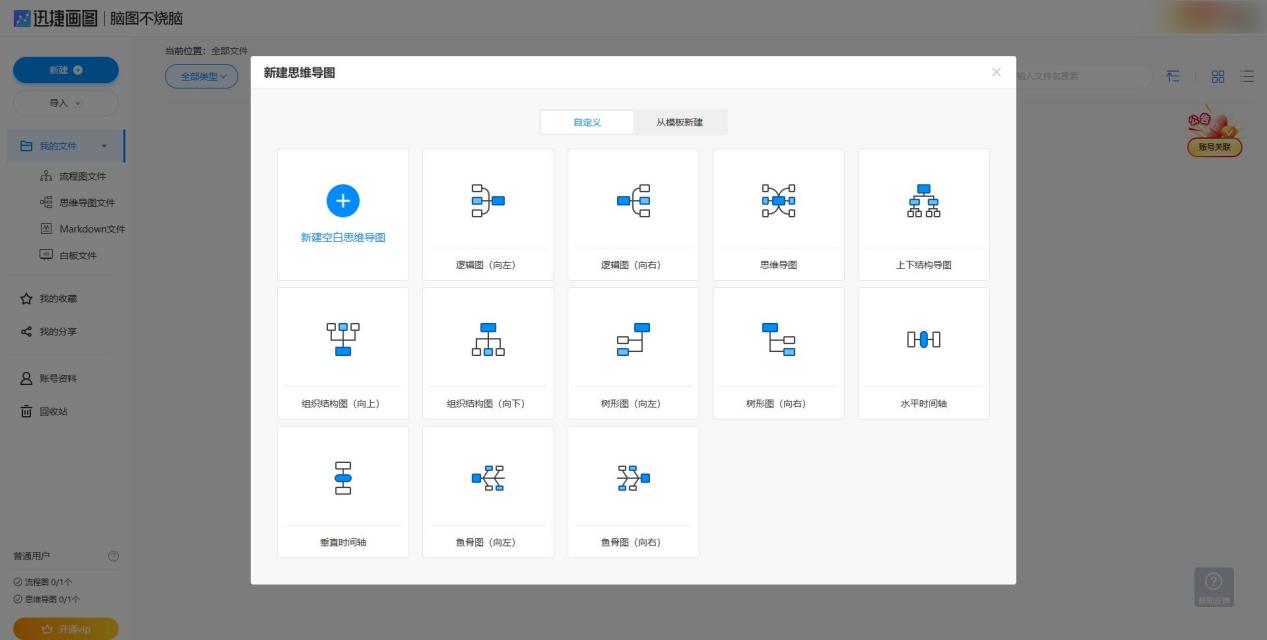
Task: Click the 全部文件 breadcrumb text
Action: 229,50
